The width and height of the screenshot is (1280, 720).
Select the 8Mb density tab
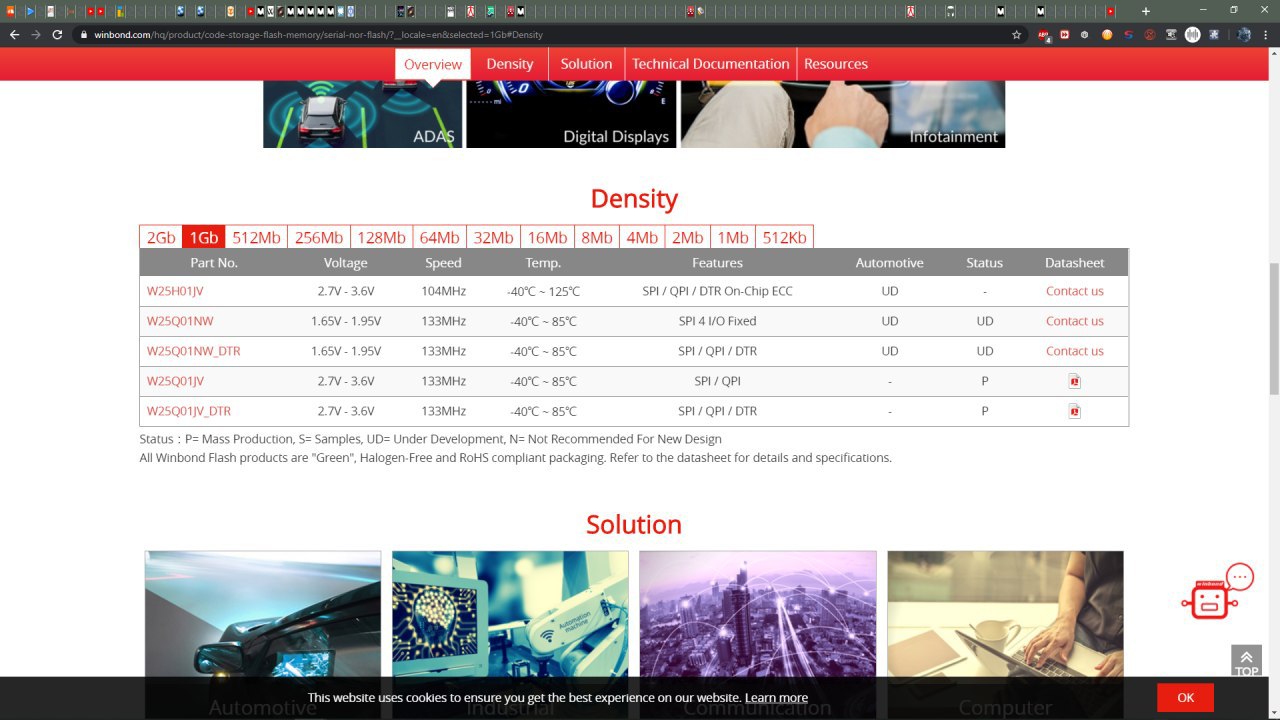tap(597, 237)
